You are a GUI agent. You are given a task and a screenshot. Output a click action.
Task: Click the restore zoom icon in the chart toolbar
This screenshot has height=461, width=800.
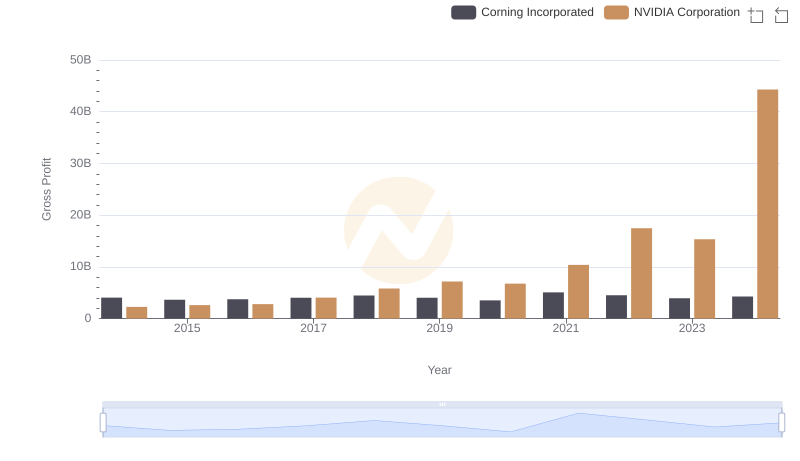pyautogui.click(x=781, y=15)
